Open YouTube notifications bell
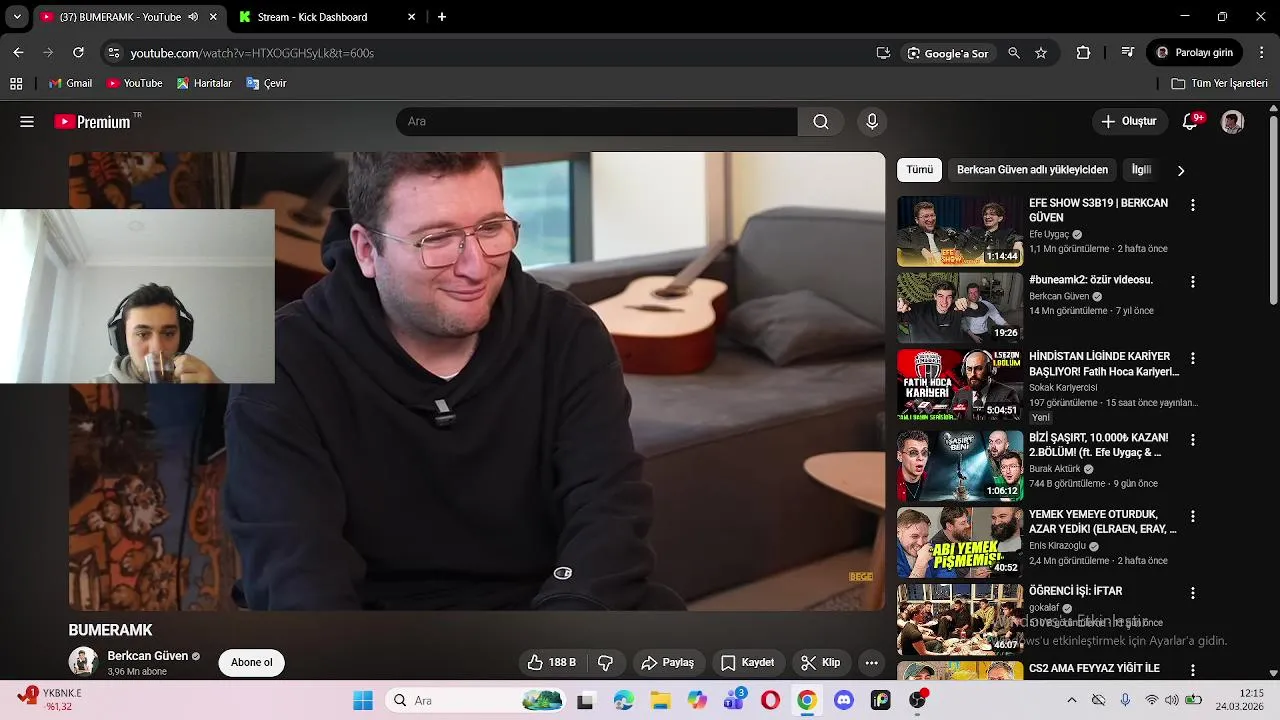The image size is (1280, 720). (1190, 122)
